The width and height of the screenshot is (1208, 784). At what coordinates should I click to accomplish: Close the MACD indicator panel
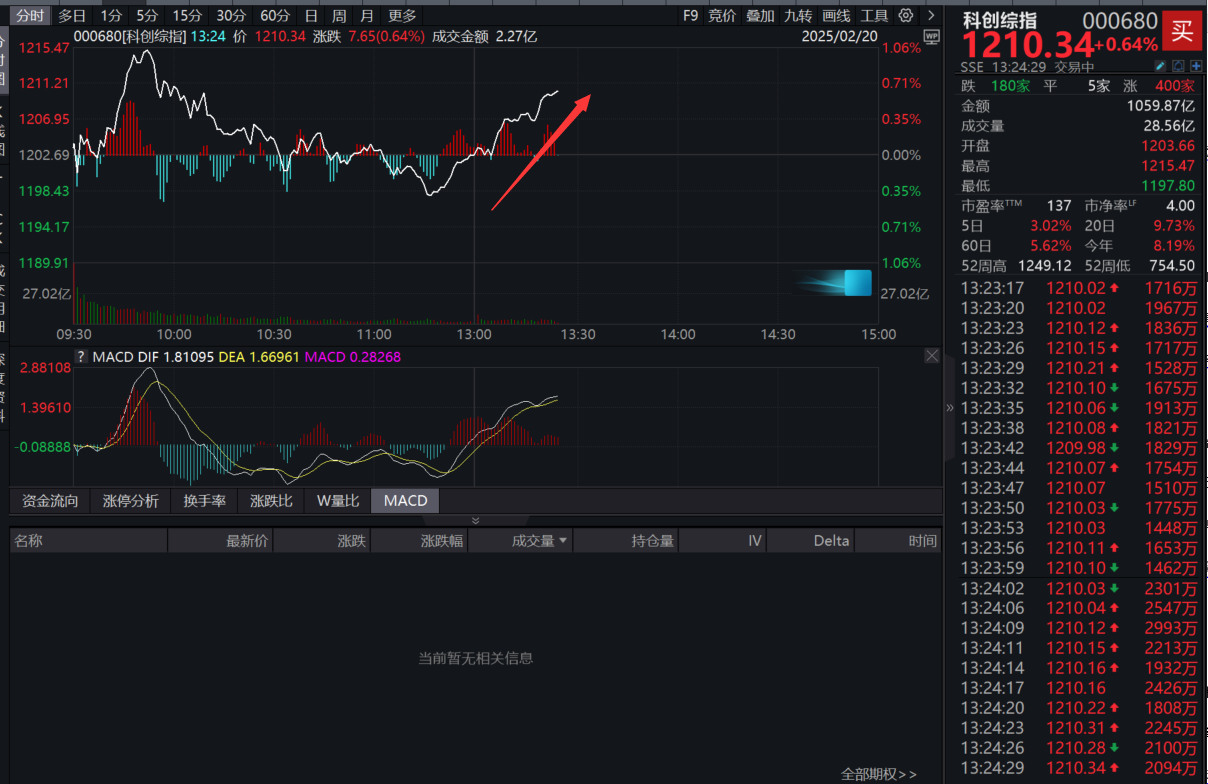tap(932, 356)
